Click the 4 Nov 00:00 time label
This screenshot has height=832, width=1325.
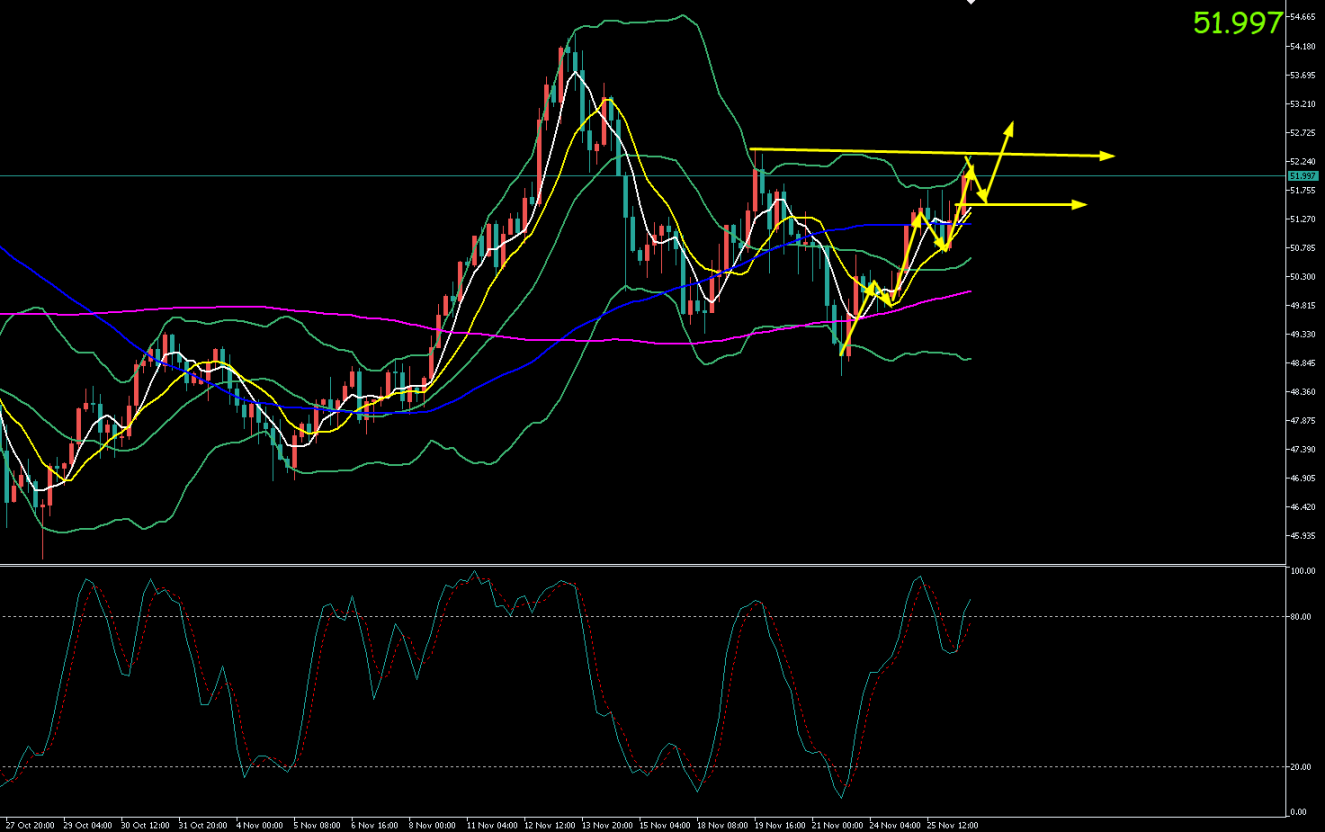[x=259, y=826]
